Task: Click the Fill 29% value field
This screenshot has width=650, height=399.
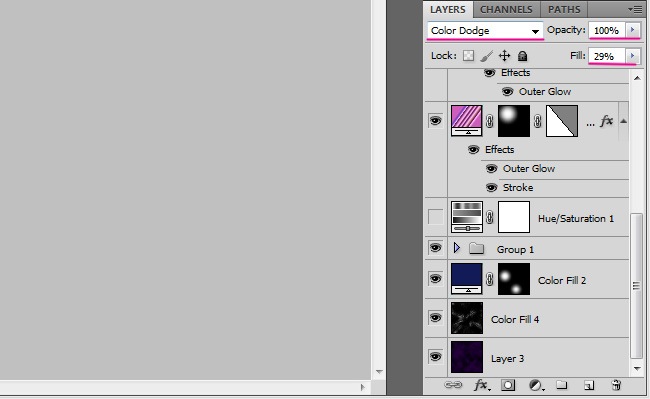Action: (x=607, y=56)
